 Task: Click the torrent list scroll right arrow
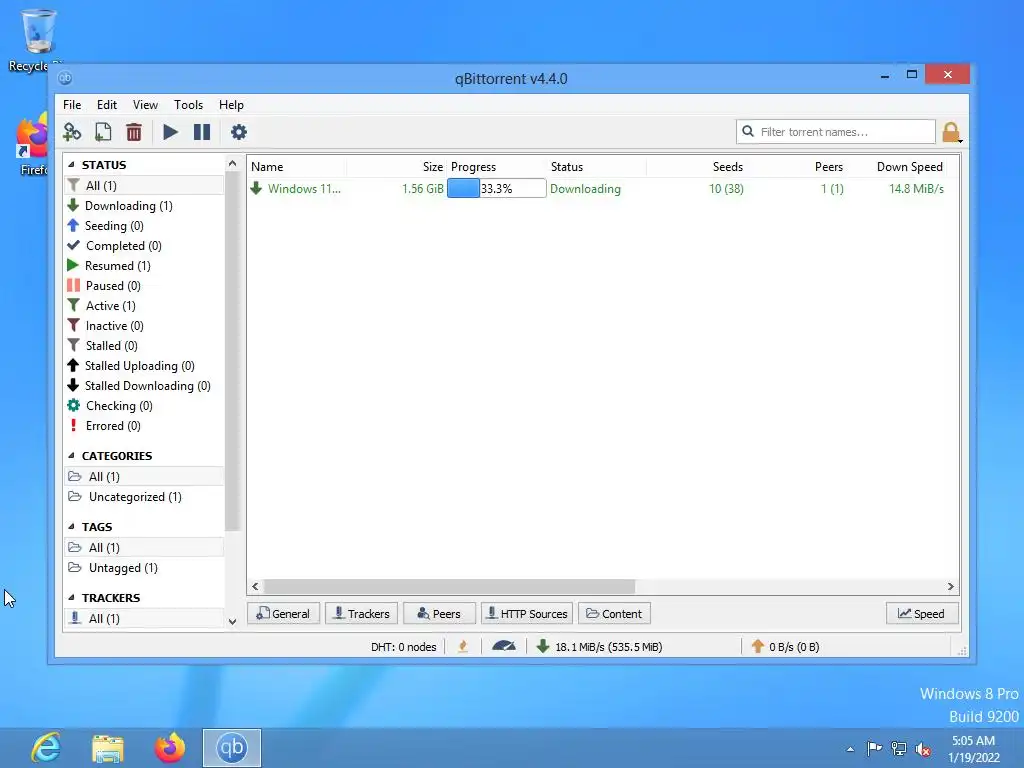[951, 586]
